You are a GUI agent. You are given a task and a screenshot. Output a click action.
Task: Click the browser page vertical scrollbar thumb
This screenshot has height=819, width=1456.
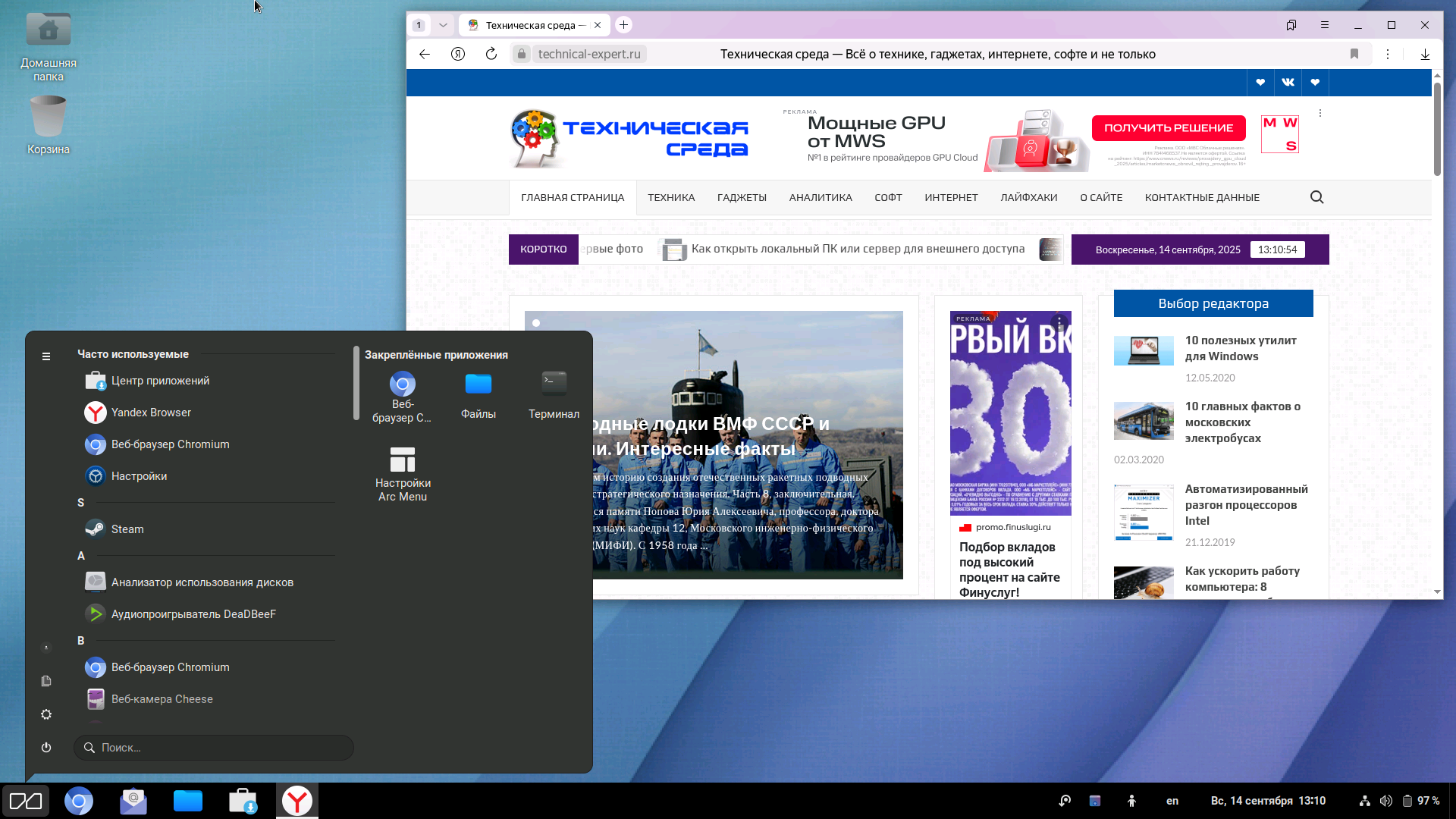(1437, 129)
